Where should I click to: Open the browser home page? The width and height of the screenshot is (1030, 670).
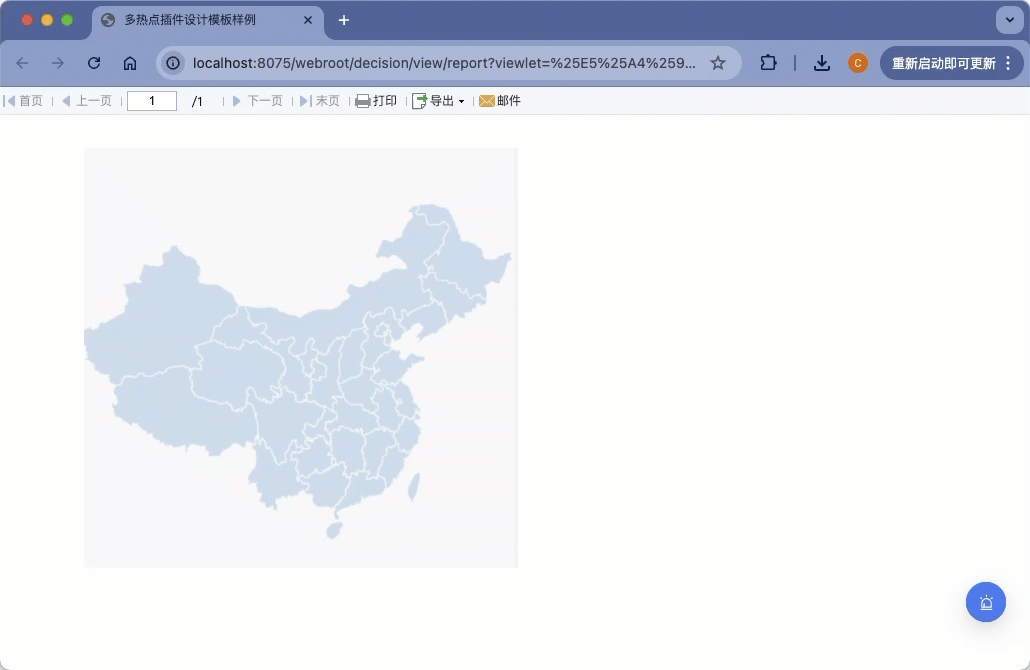point(130,63)
